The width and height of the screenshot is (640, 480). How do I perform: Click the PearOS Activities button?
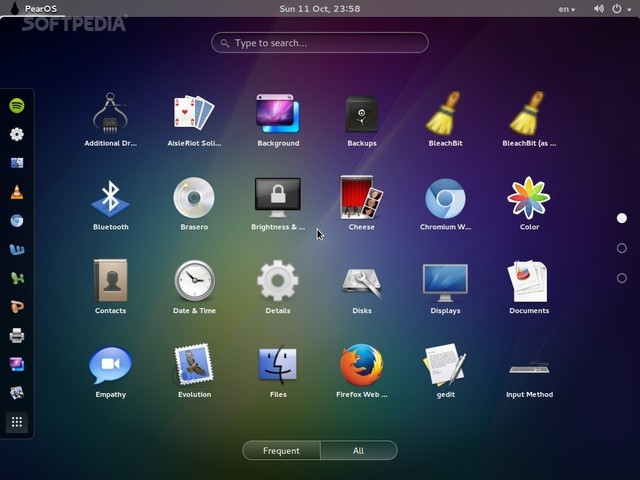click(x=33, y=9)
